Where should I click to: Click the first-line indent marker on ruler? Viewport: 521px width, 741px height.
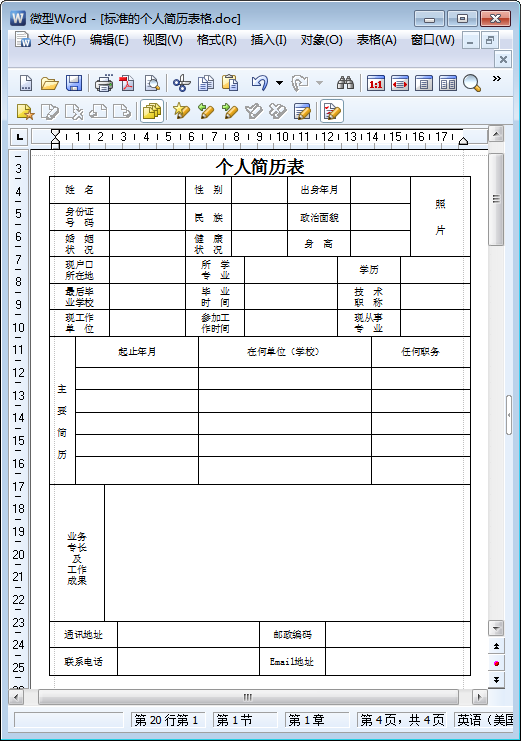(55, 135)
